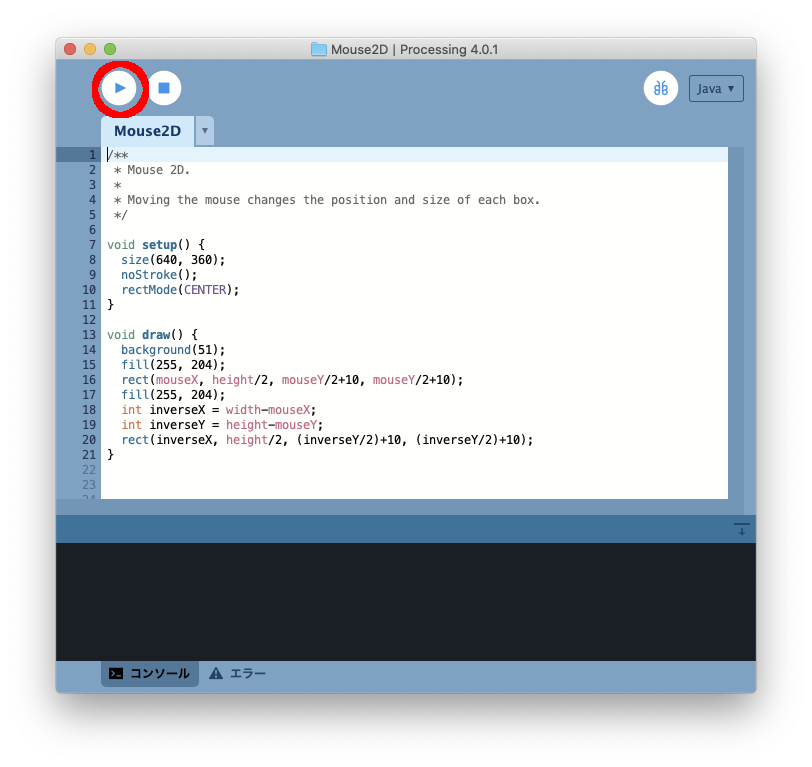The width and height of the screenshot is (812, 767).
Task: Switch to the エラー errors tab
Action: 237,673
